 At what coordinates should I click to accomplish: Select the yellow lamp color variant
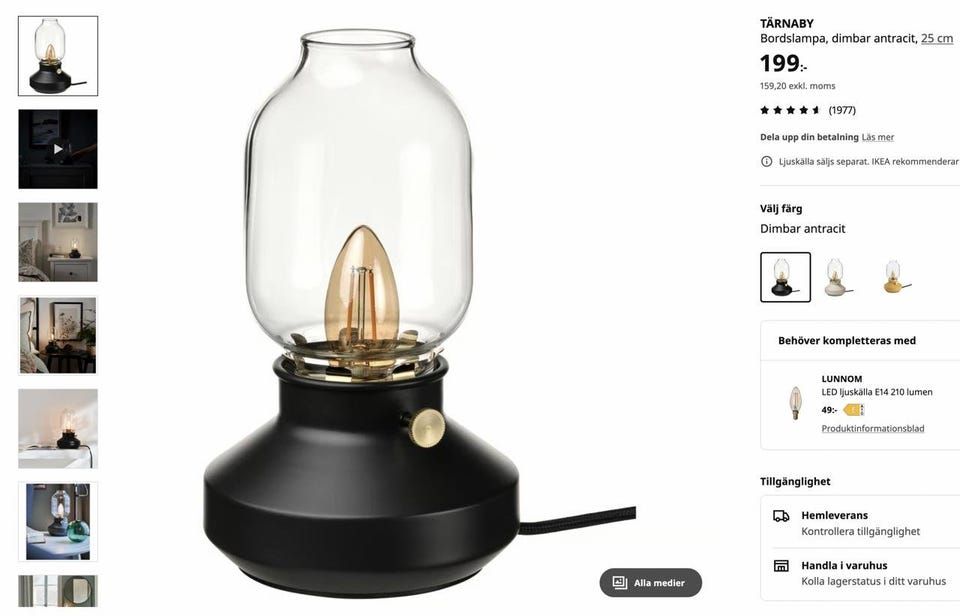coord(894,277)
